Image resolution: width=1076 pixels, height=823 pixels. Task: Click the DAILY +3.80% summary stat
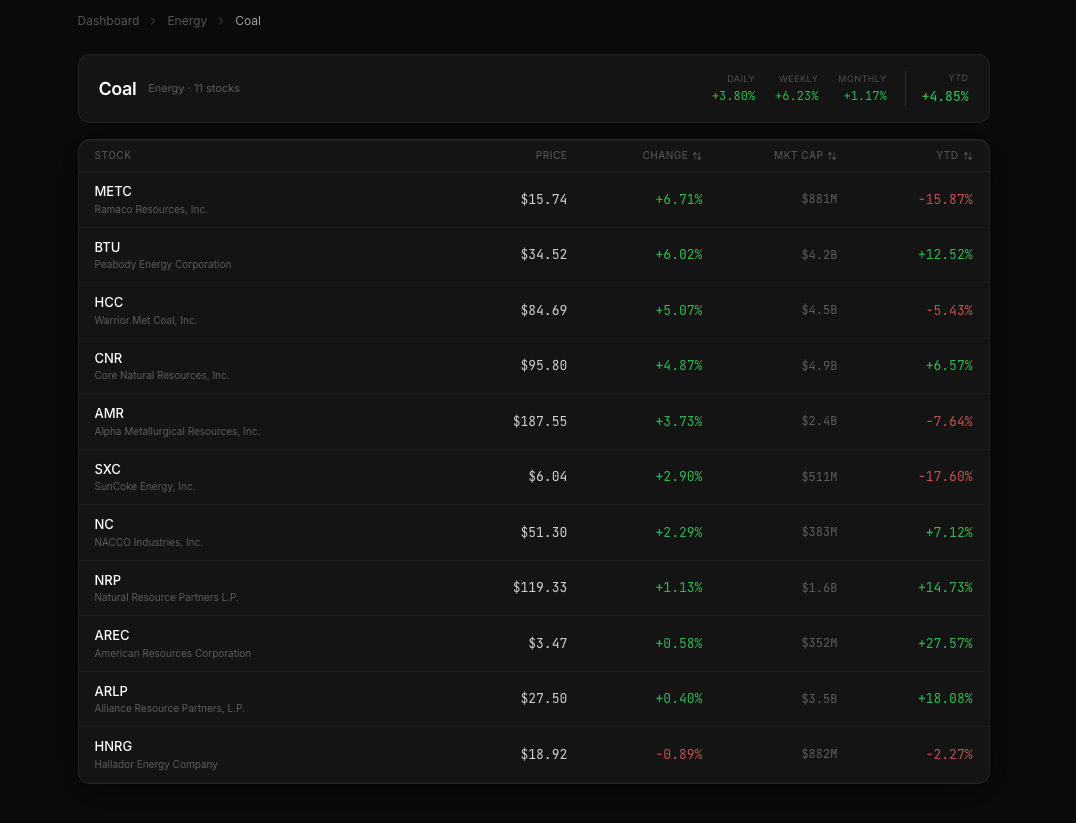coord(734,89)
